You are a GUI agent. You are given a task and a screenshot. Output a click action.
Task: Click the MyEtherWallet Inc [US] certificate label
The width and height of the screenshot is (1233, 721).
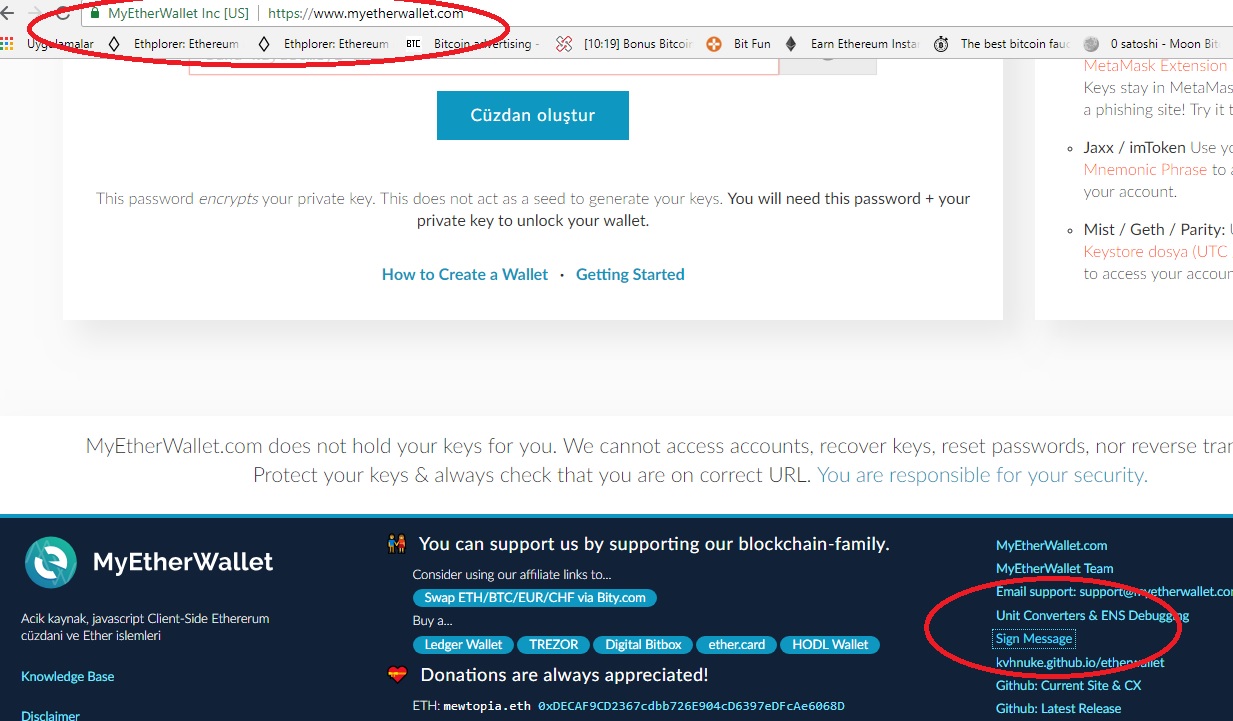tap(178, 14)
